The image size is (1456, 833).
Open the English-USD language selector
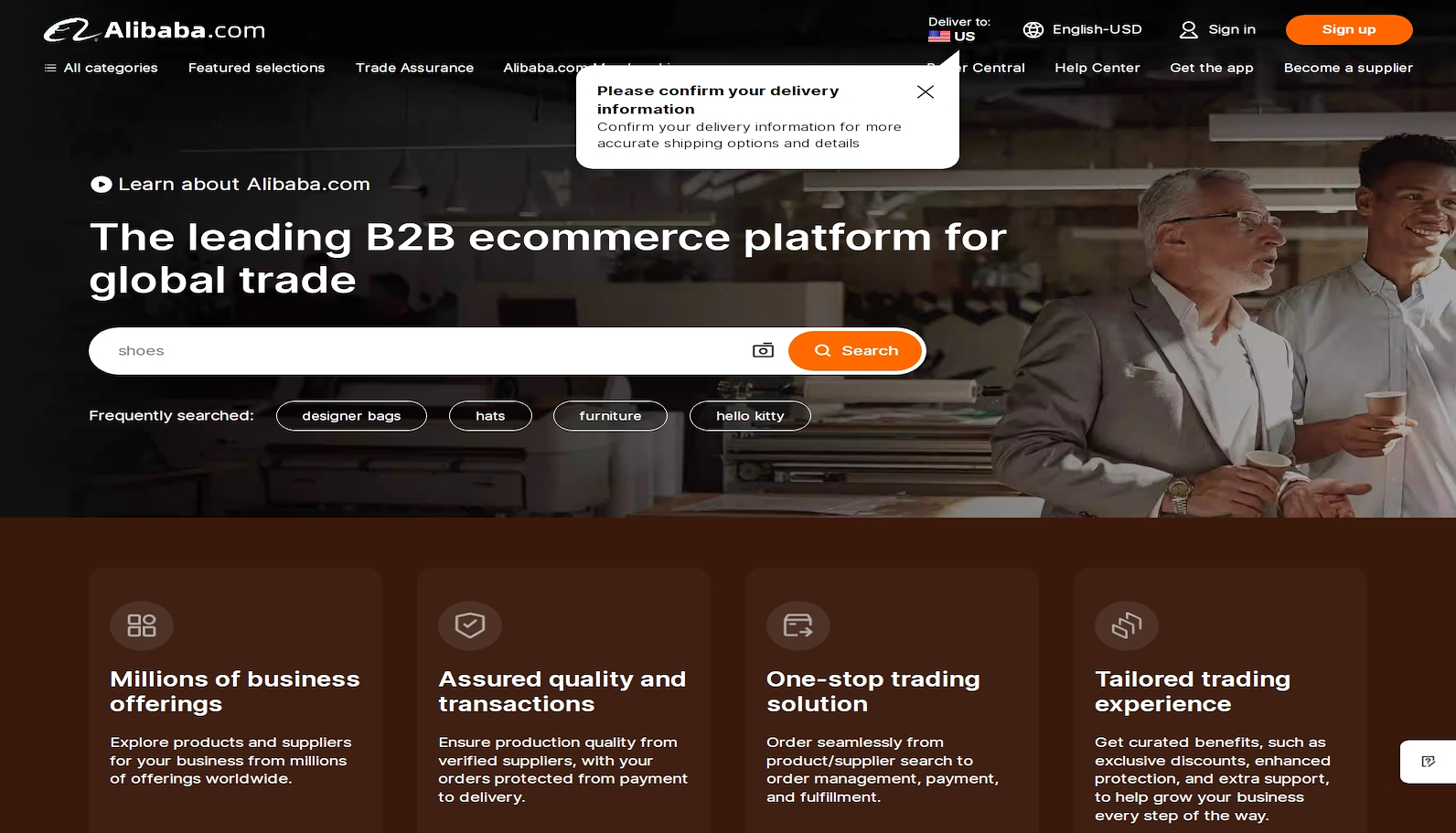pyautogui.click(x=1083, y=30)
